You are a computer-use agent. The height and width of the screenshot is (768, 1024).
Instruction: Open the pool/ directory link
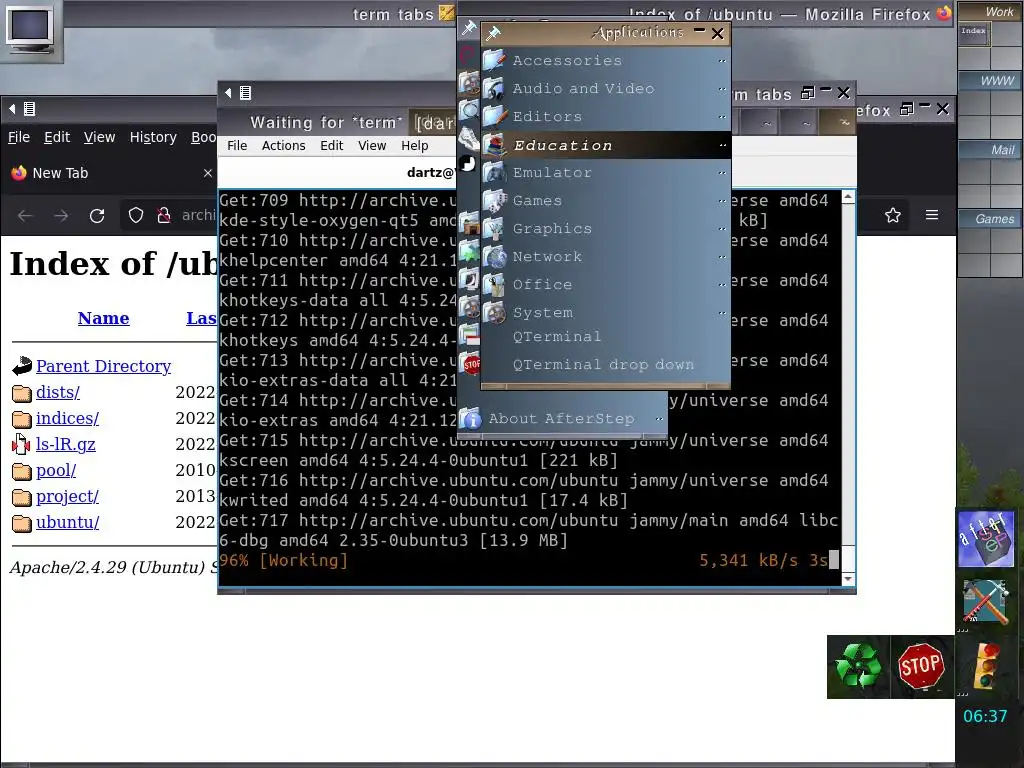56,471
